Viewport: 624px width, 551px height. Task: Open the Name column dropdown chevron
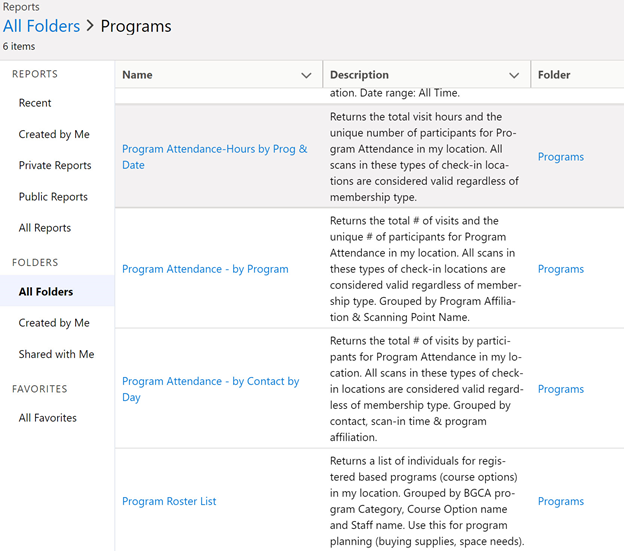pos(306,75)
